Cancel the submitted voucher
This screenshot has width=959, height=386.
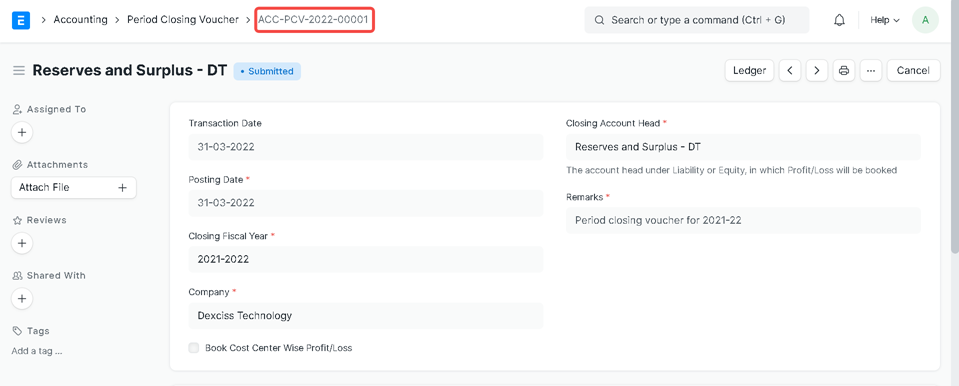[913, 70]
